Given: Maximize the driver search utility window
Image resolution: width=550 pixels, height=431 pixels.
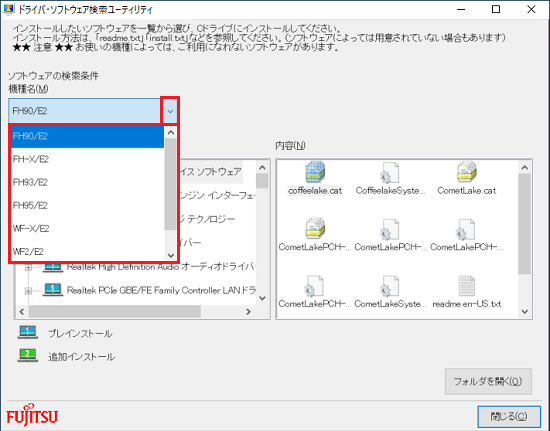Looking at the screenshot, I should [x=496, y=9].
